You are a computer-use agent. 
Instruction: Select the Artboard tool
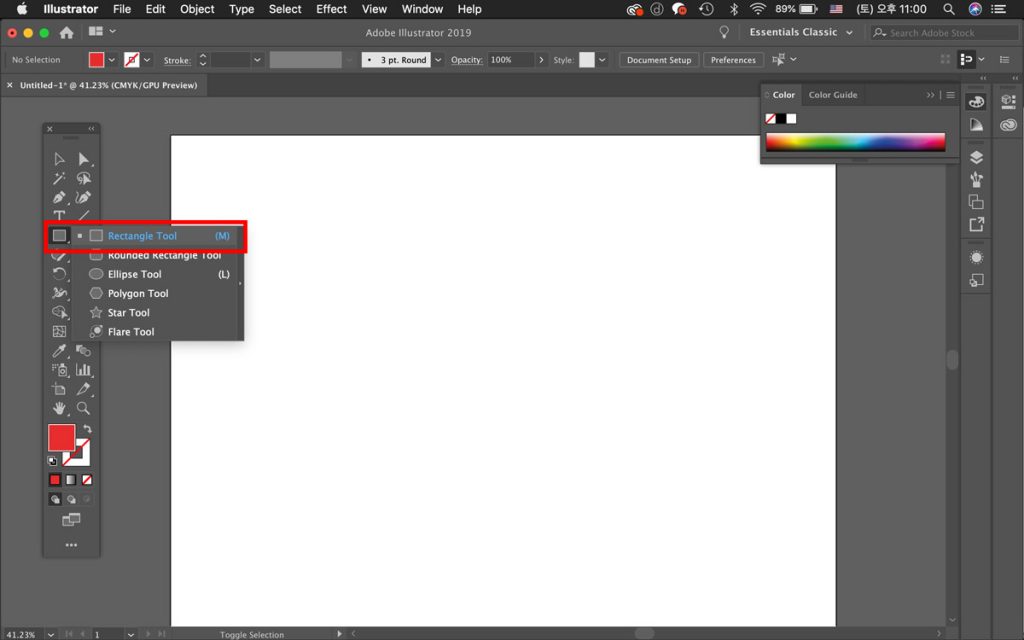(x=59, y=389)
